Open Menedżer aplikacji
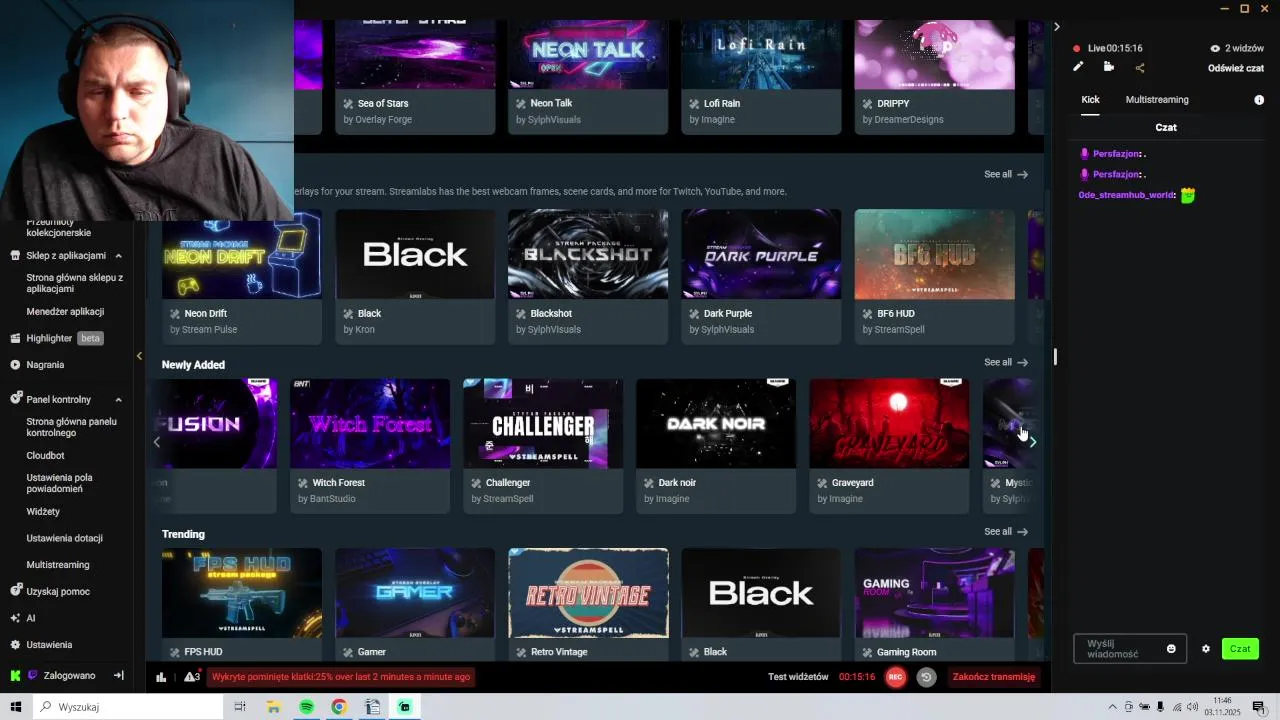The image size is (1280, 720). [65, 311]
